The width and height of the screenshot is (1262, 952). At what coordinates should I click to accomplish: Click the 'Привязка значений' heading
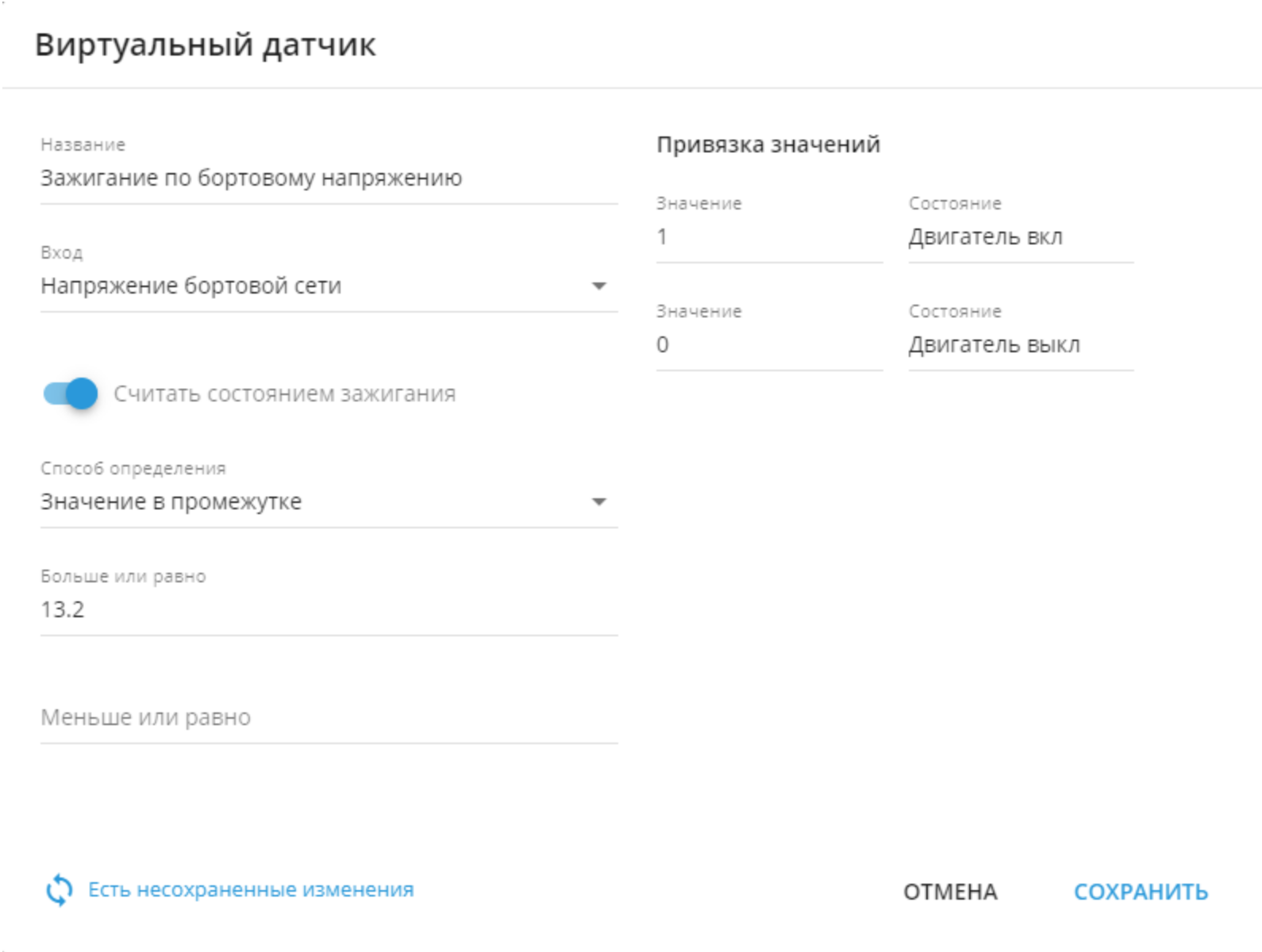pos(768,144)
